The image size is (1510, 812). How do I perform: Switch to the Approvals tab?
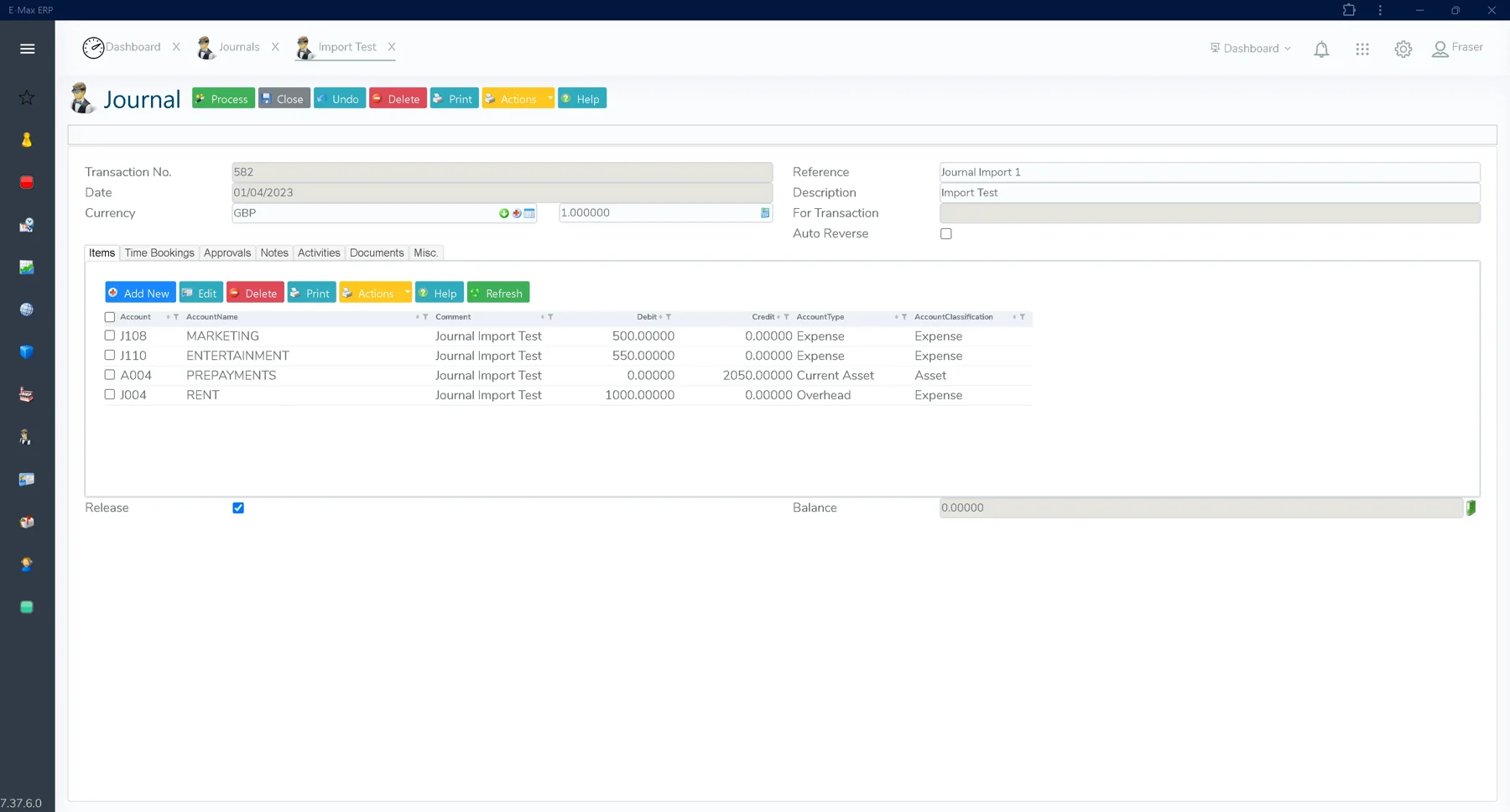click(x=227, y=252)
